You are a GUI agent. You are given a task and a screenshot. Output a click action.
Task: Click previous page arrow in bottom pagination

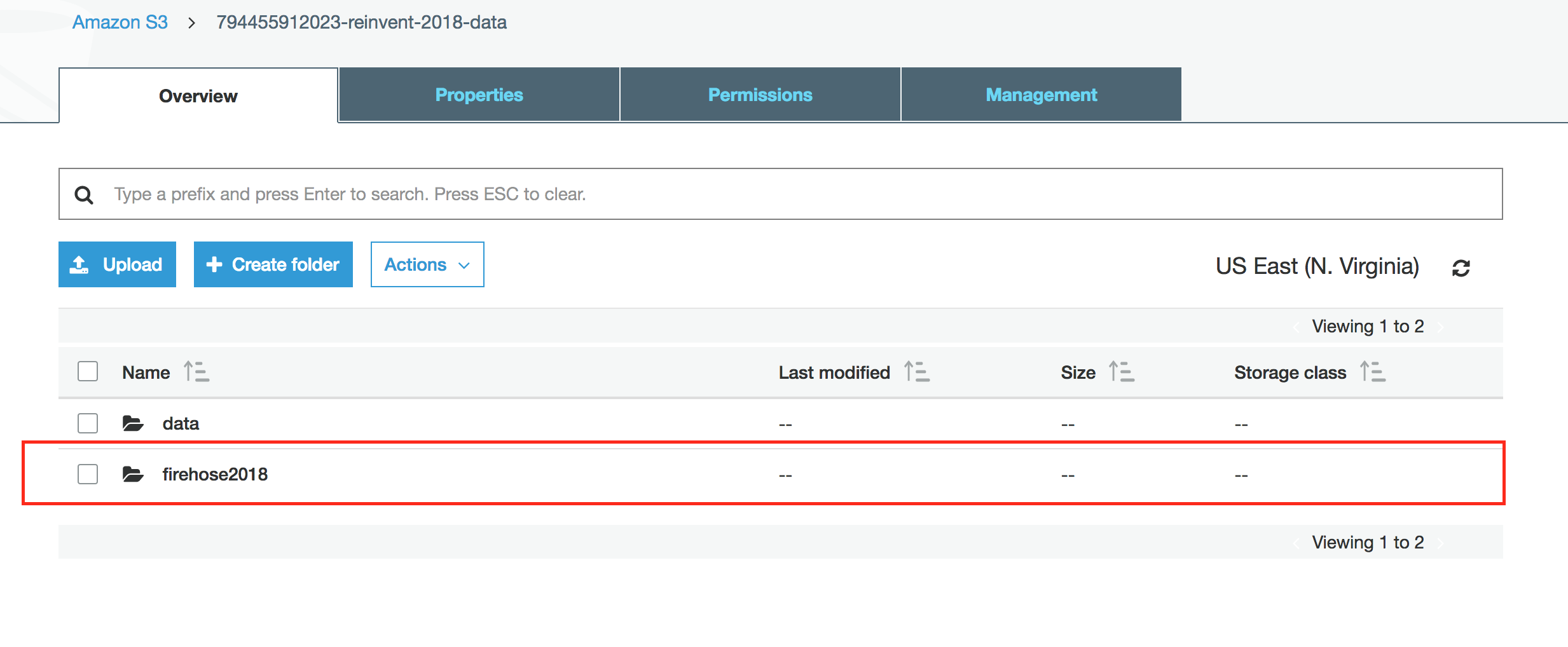click(x=1295, y=543)
